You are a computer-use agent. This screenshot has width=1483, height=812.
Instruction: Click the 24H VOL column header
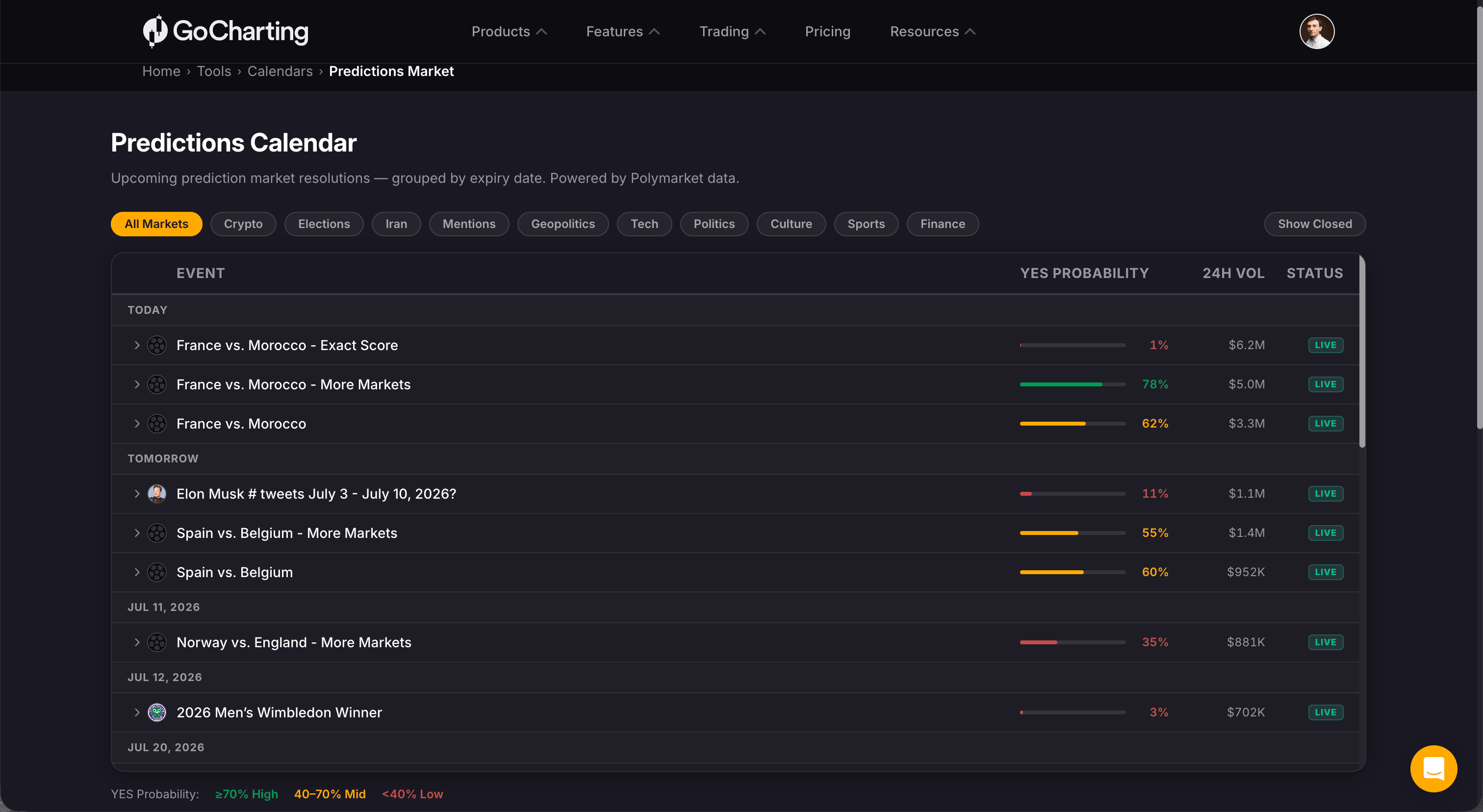(x=1233, y=273)
